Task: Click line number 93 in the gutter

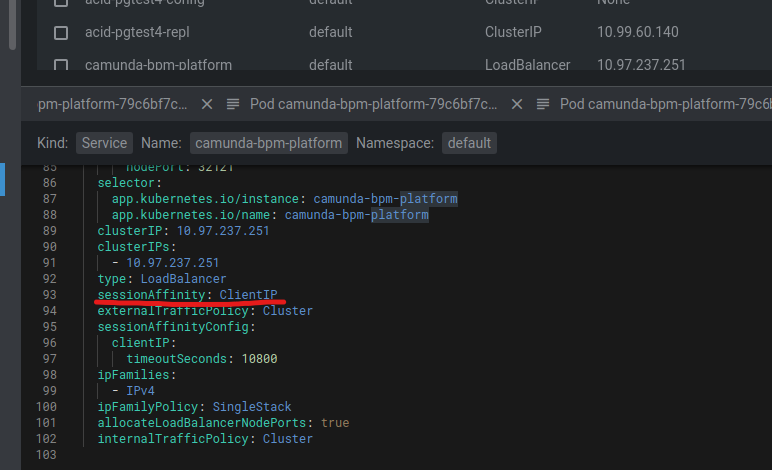Action: tap(50, 294)
